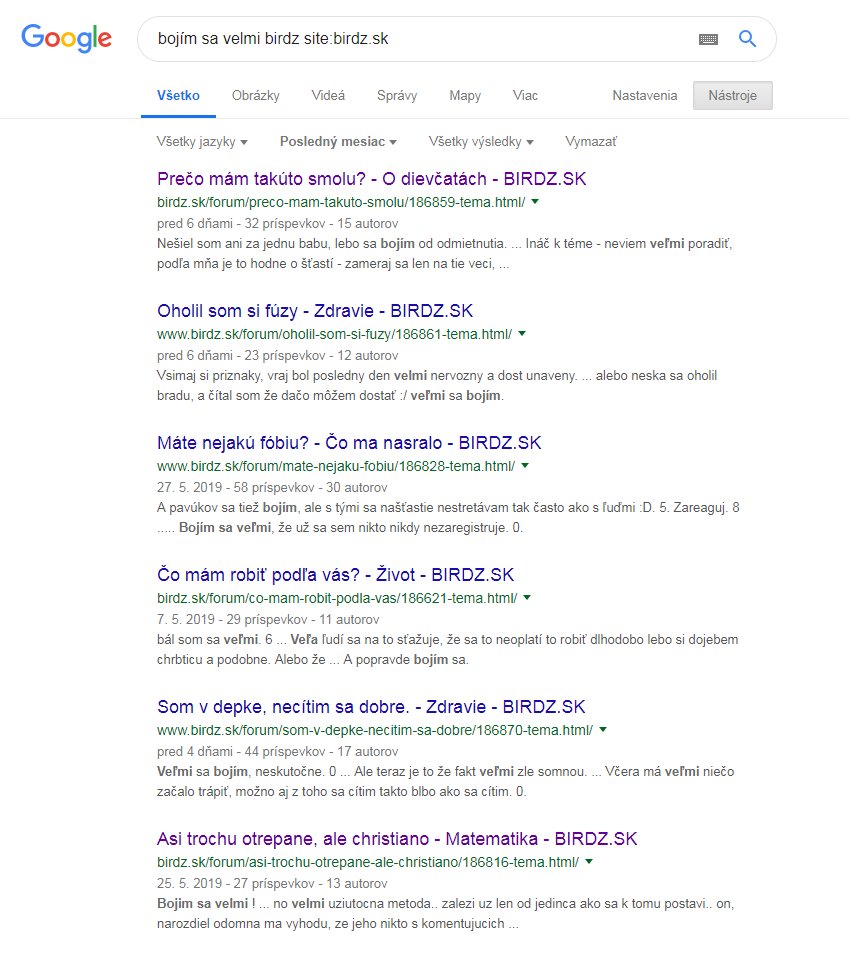Click the blue search magnifier icon
This screenshot has width=849, height=954.
pos(747,39)
